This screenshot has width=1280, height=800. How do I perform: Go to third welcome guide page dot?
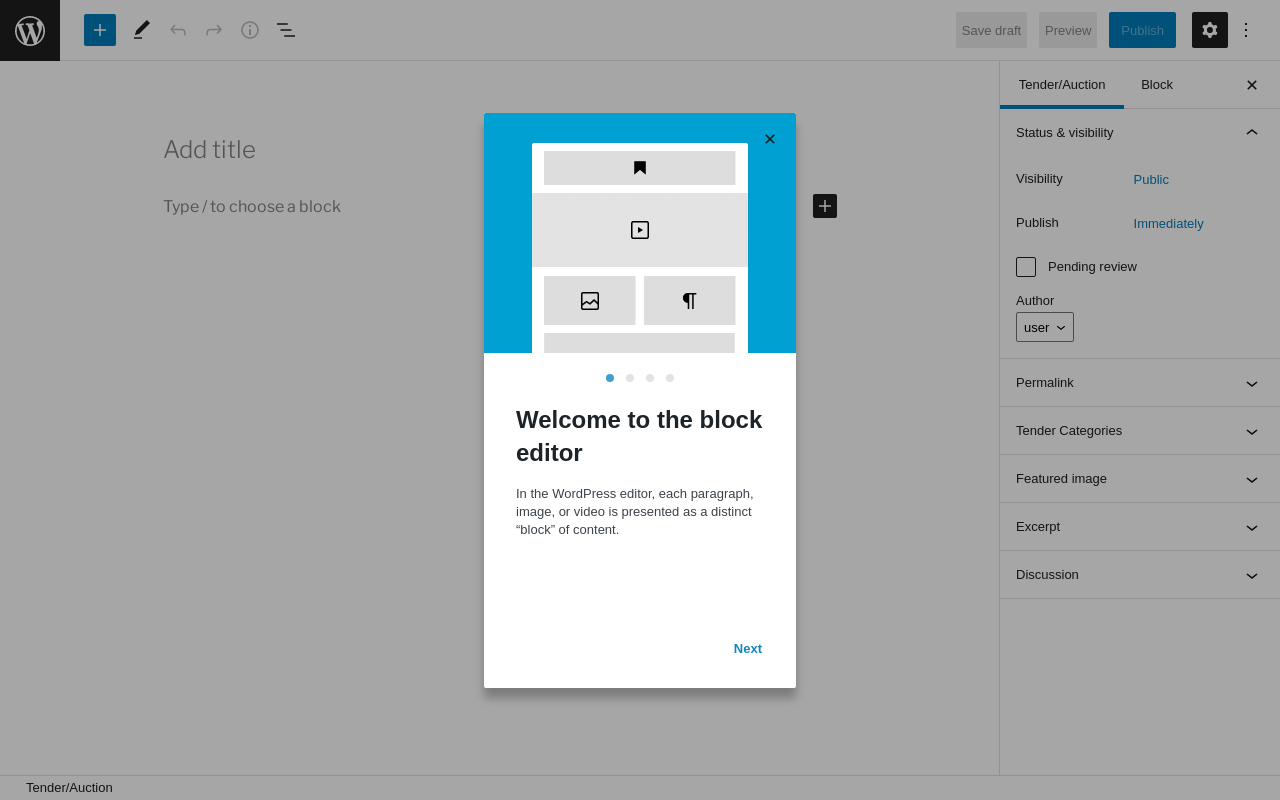click(x=650, y=378)
